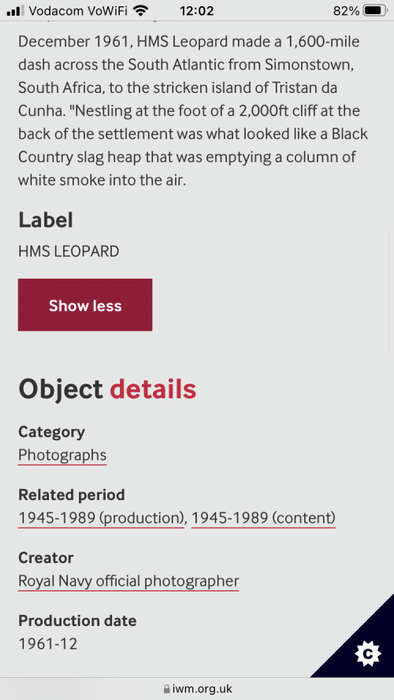Click the Label section heading
The height and width of the screenshot is (700, 394).
click(x=46, y=220)
